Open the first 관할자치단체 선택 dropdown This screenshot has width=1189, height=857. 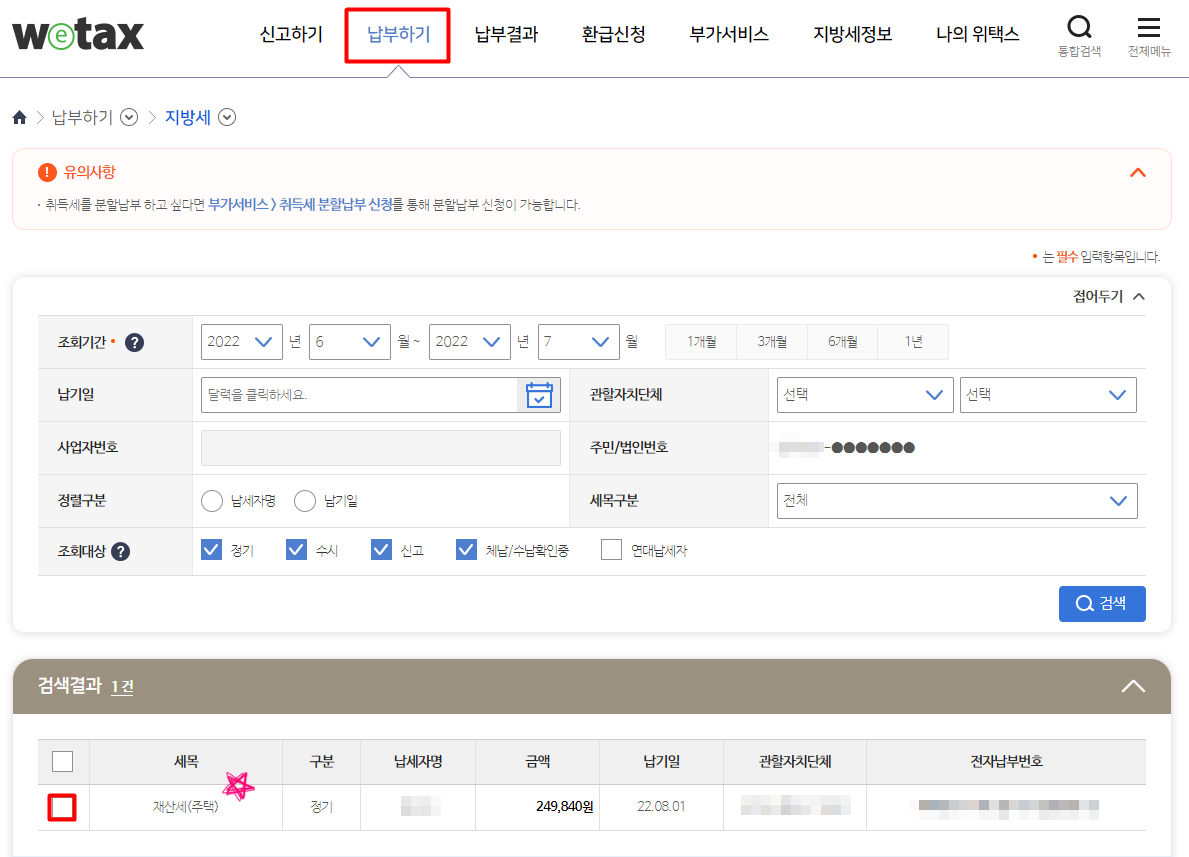pos(864,395)
